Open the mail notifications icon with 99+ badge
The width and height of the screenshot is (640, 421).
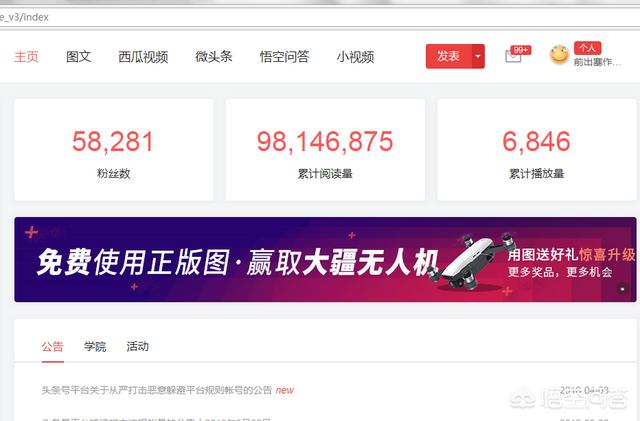point(513,56)
